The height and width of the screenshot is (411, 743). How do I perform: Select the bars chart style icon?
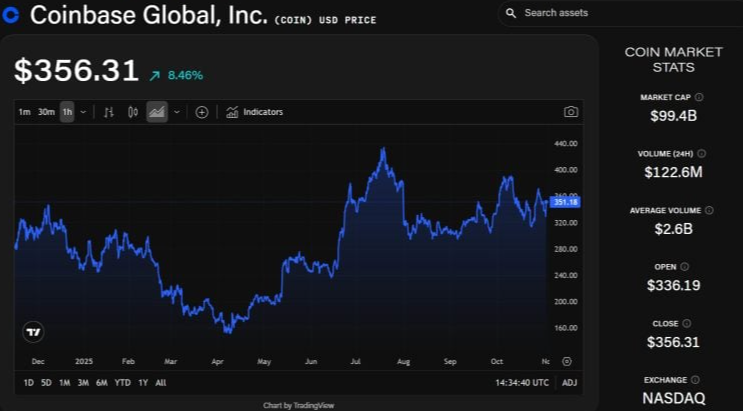click(109, 112)
